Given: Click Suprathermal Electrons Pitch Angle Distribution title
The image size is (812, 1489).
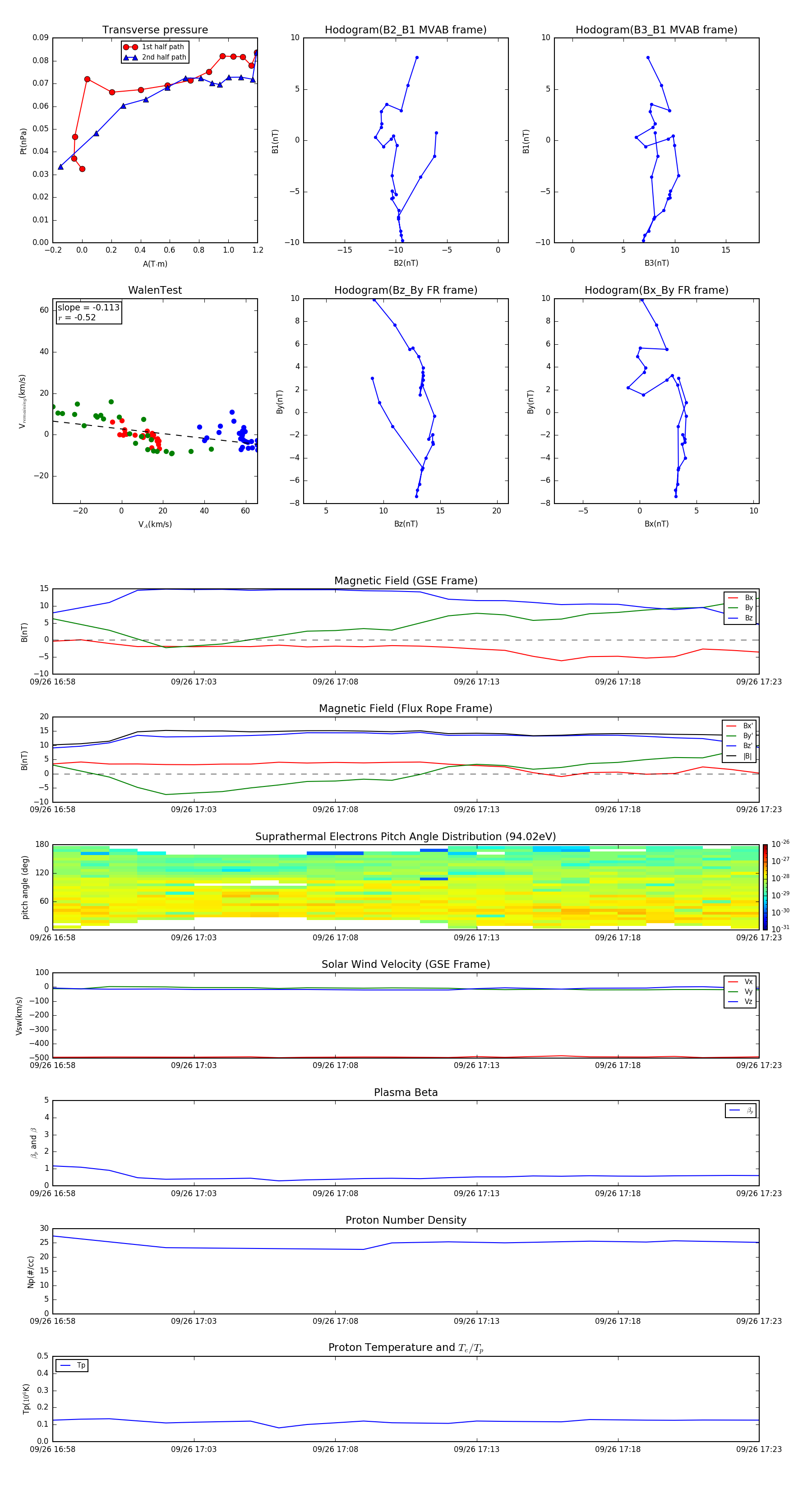Looking at the screenshot, I should 406,837.
